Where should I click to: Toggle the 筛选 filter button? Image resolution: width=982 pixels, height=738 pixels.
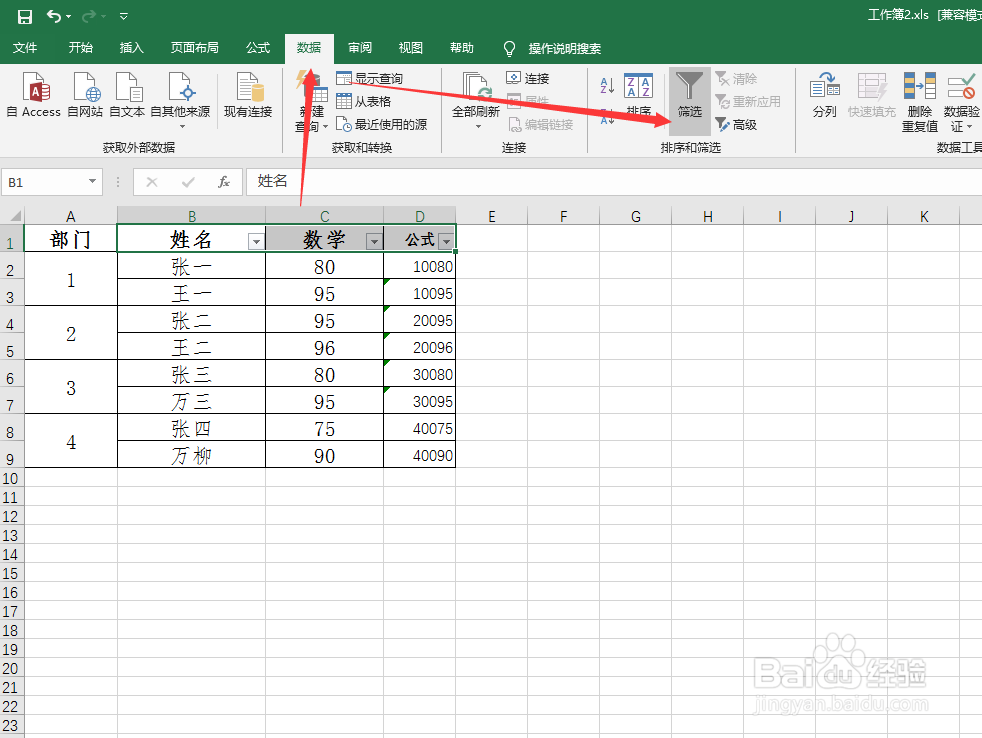coord(690,101)
